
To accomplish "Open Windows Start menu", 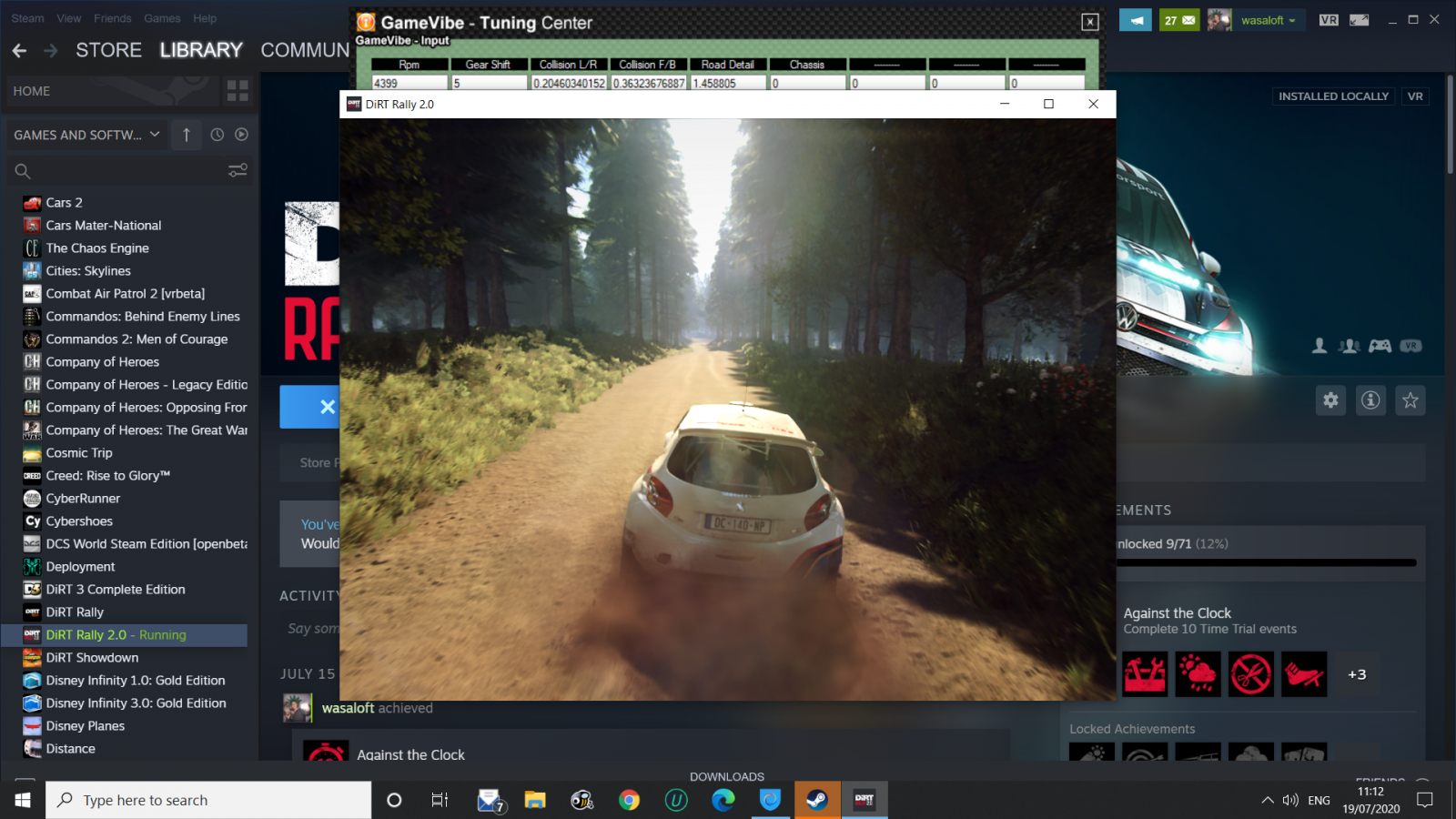I will pos(23,800).
